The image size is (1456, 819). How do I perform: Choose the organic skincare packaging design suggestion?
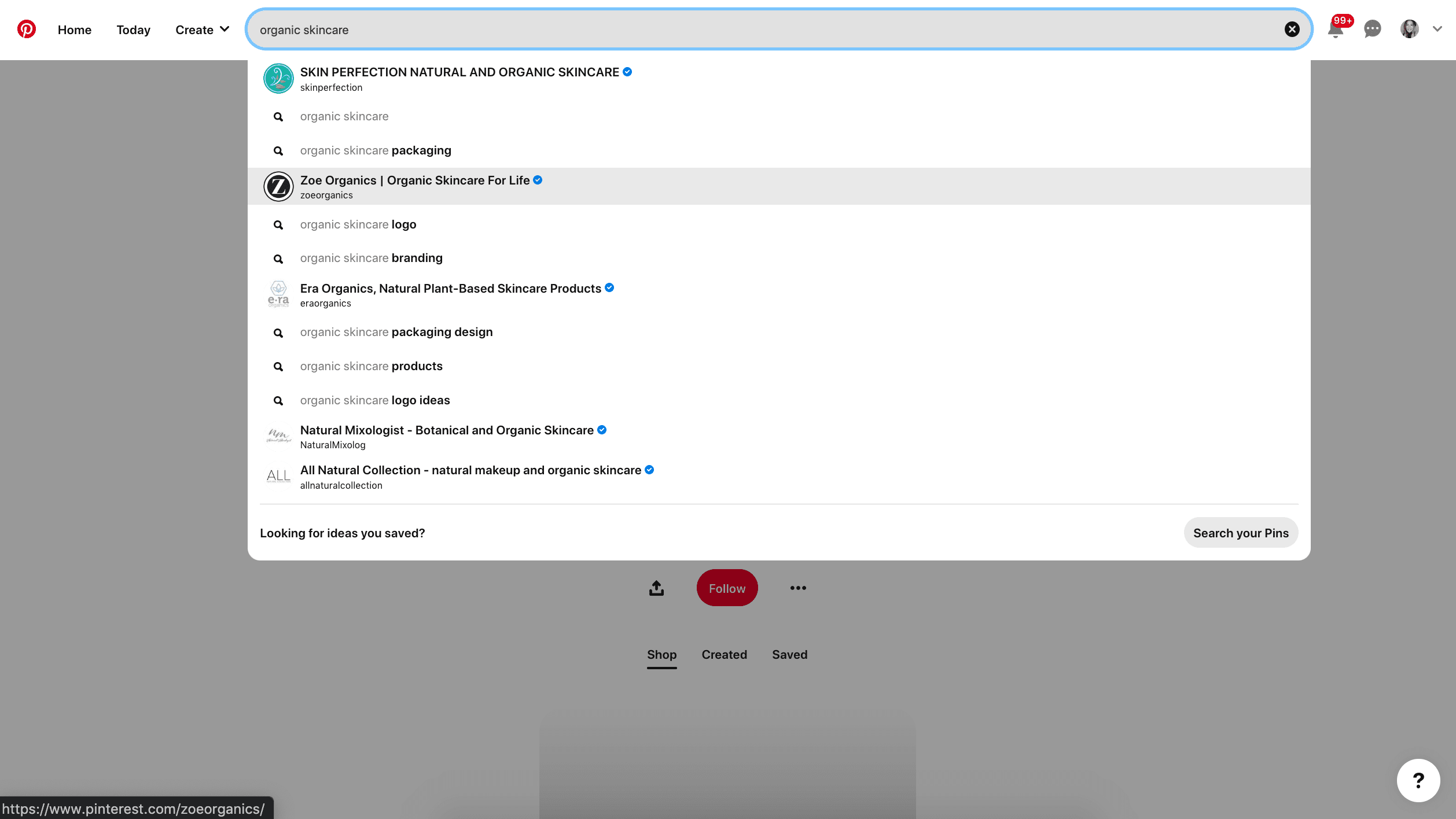tap(396, 333)
